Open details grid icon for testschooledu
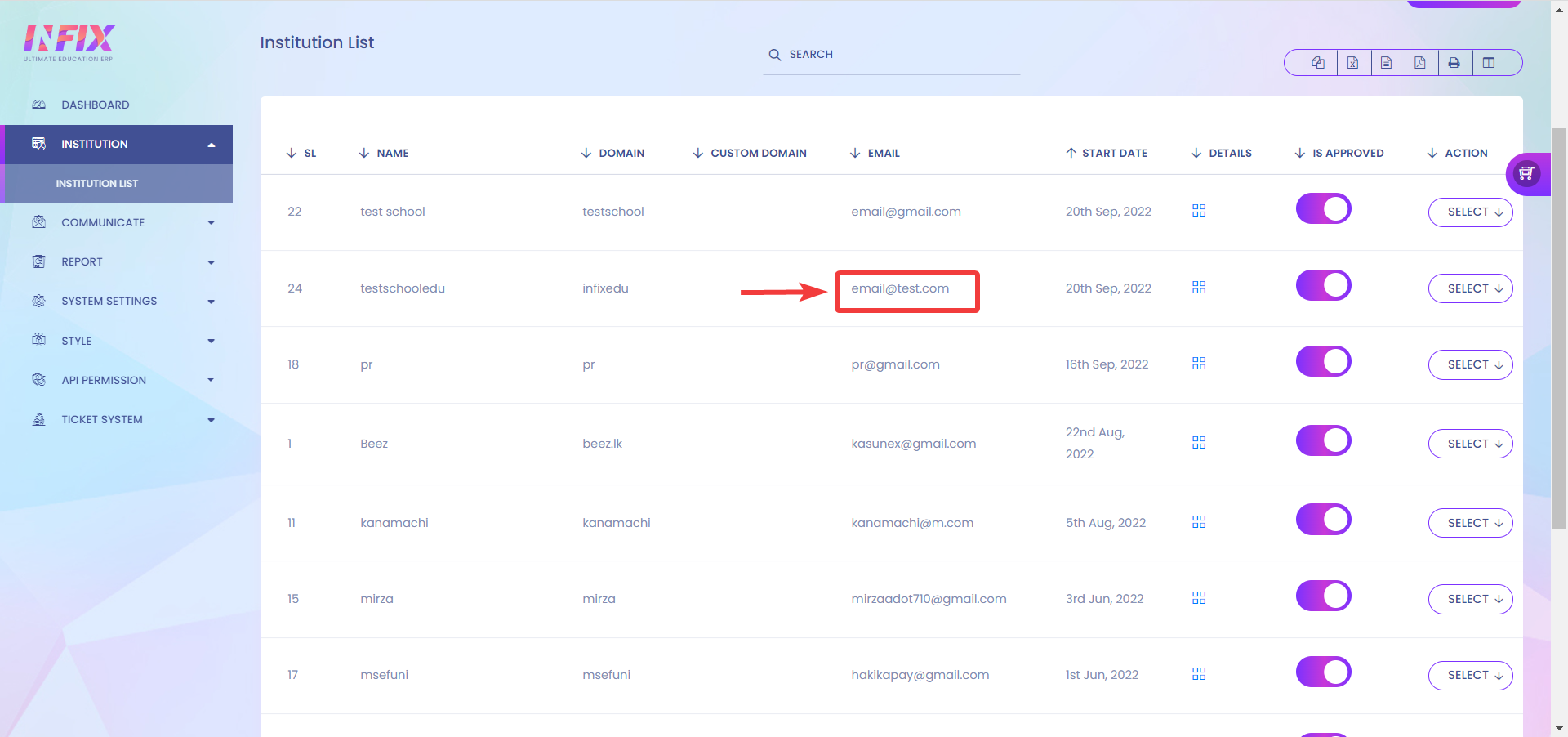 pos(1199,288)
